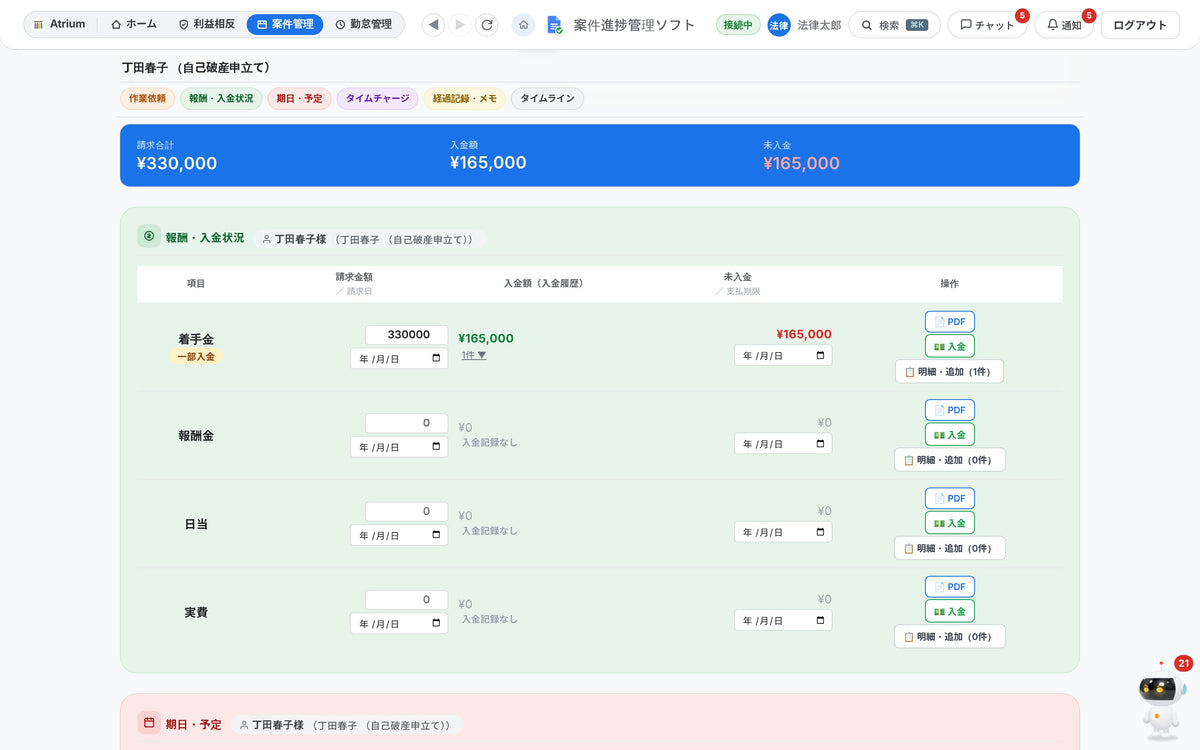This screenshot has width=1200, height=750.
Task: Click the 着手金 amount field showing 330000
Action: (406, 335)
